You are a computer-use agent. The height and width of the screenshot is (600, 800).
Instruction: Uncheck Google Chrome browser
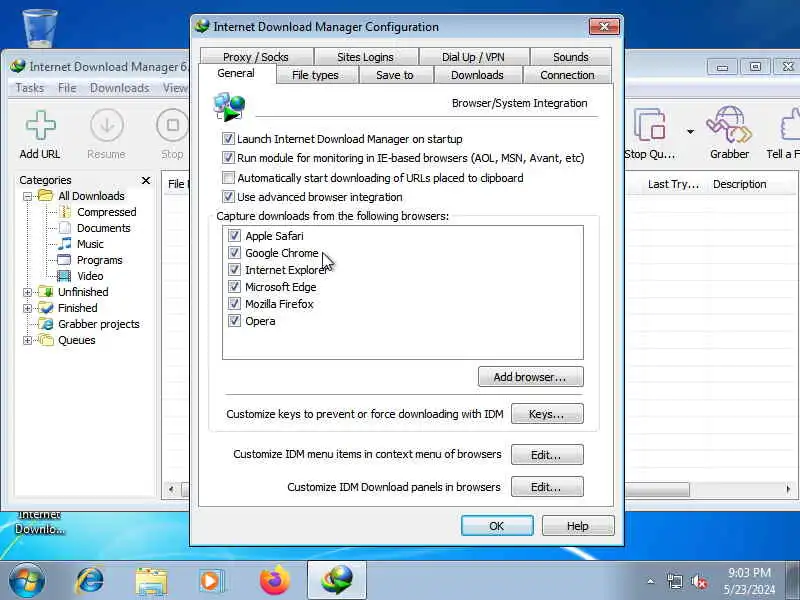[x=234, y=253]
